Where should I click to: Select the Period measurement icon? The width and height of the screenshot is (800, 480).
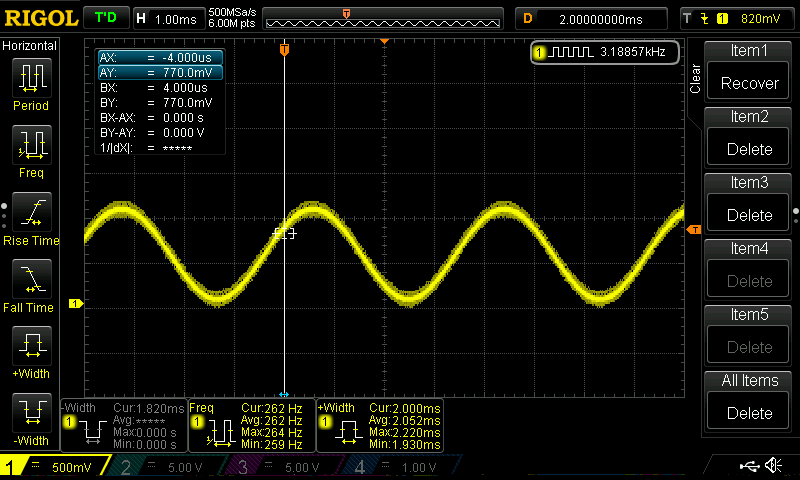coord(30,82)
